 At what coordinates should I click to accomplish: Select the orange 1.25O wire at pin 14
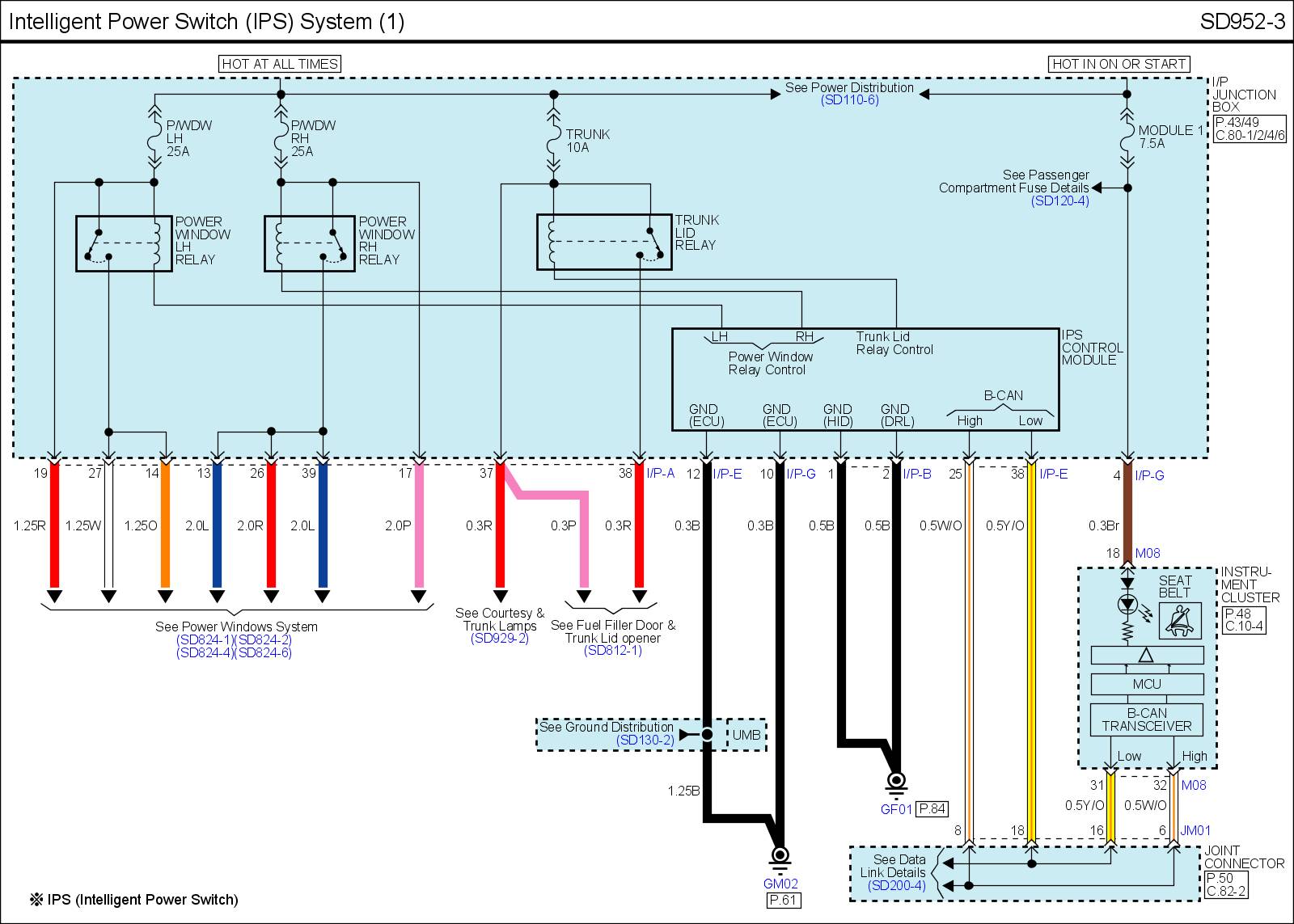coord(165,525)
